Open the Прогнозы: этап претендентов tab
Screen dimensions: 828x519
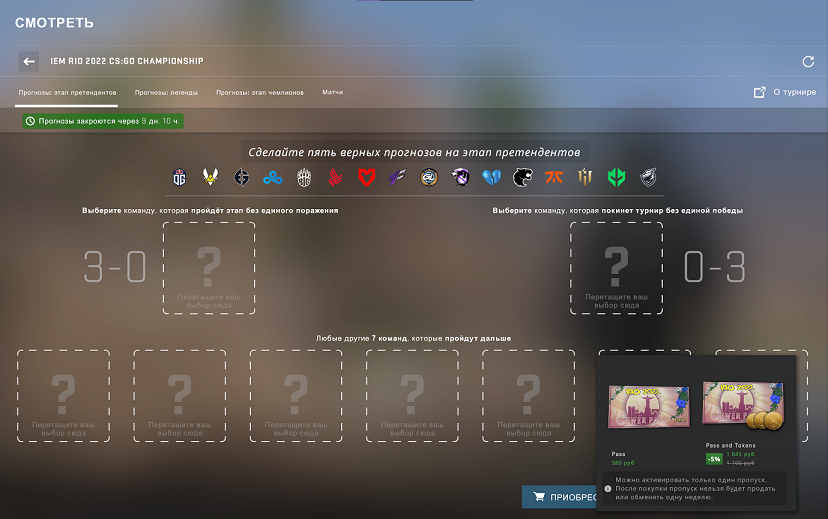[67, 92]
